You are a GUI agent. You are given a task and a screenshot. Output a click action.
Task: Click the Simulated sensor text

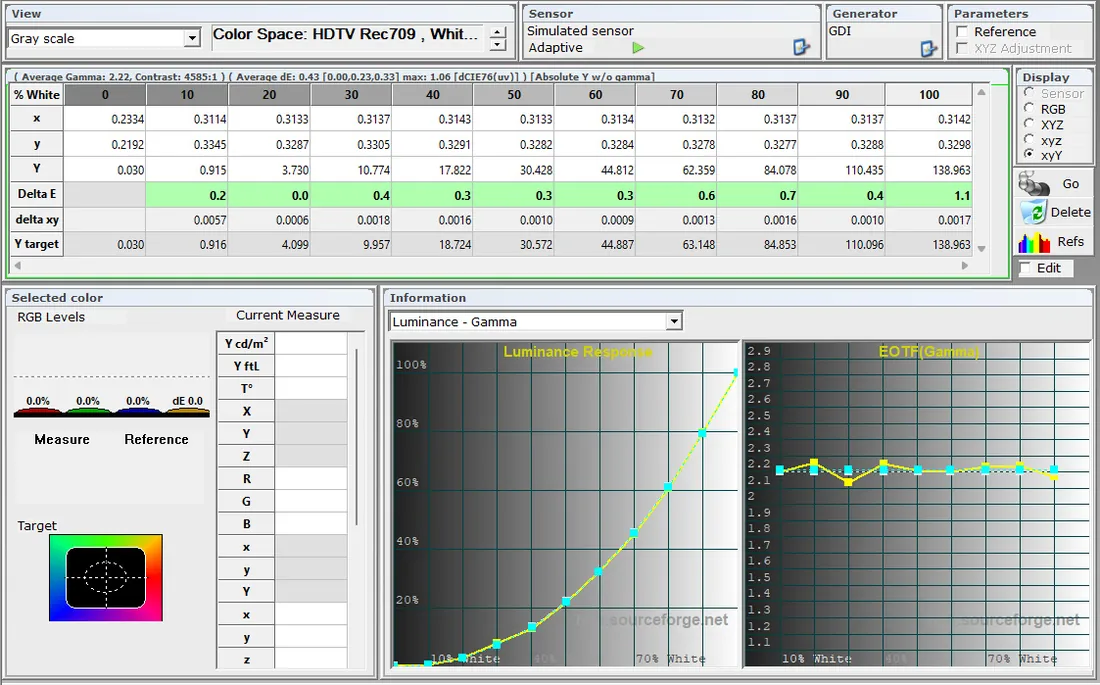[x=580, y=31]
